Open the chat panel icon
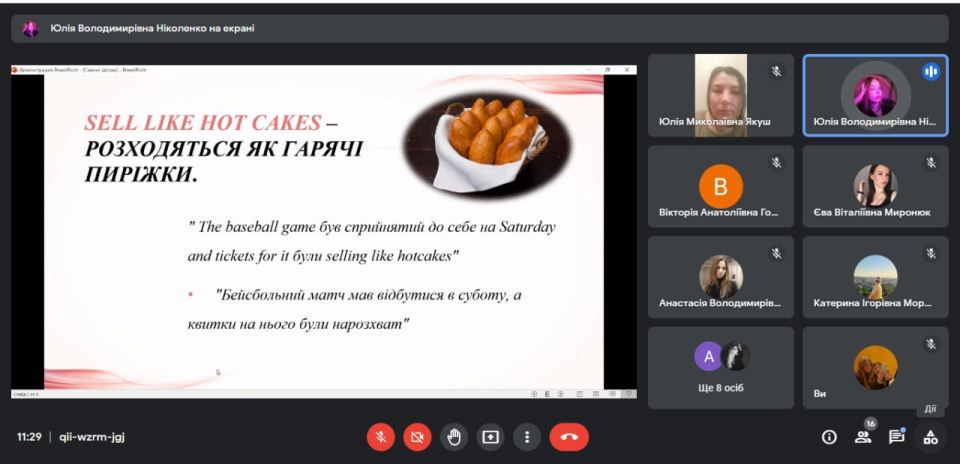 pos(897,436)
